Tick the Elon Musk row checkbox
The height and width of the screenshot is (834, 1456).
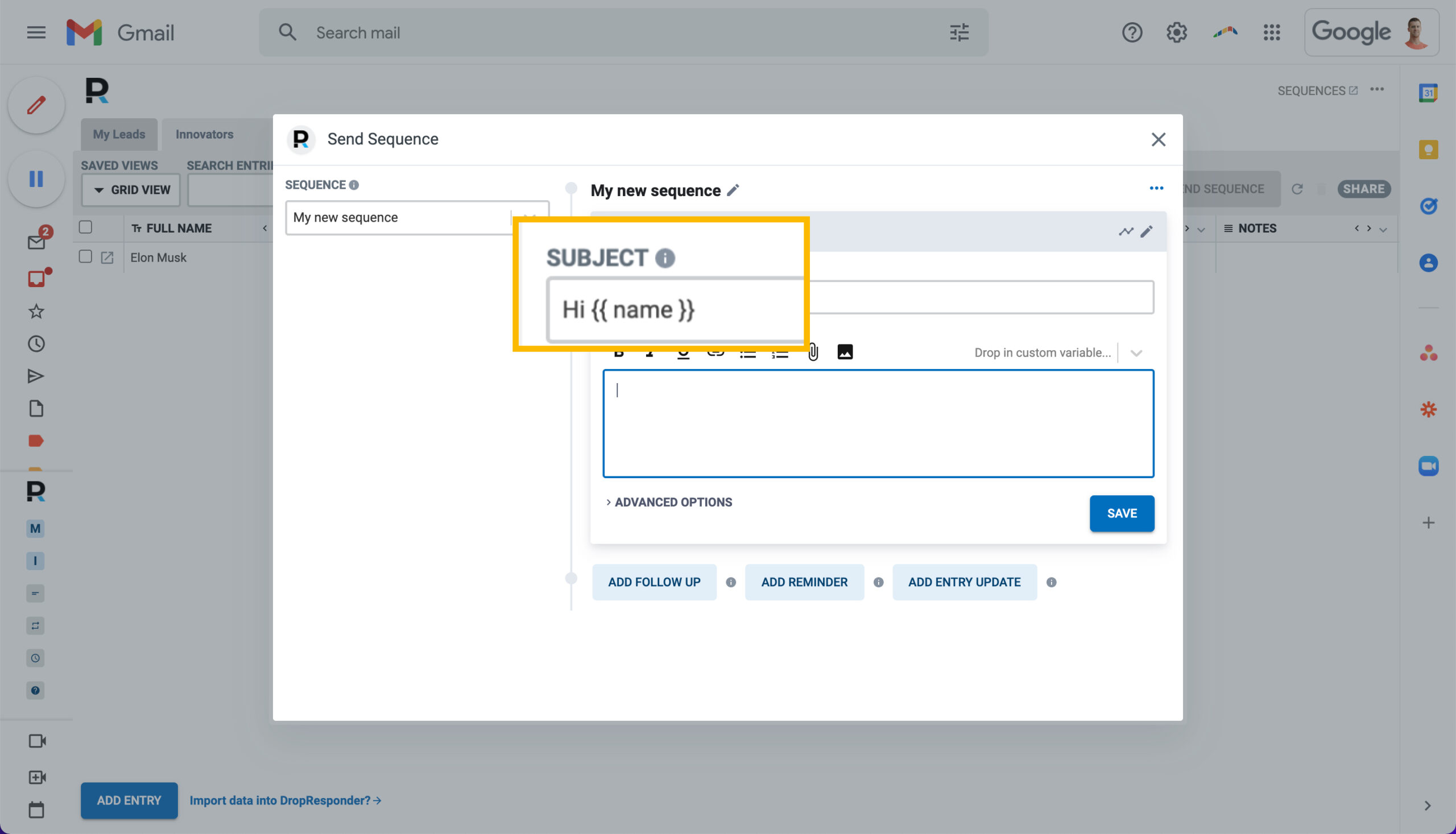[x=85, y=256]
